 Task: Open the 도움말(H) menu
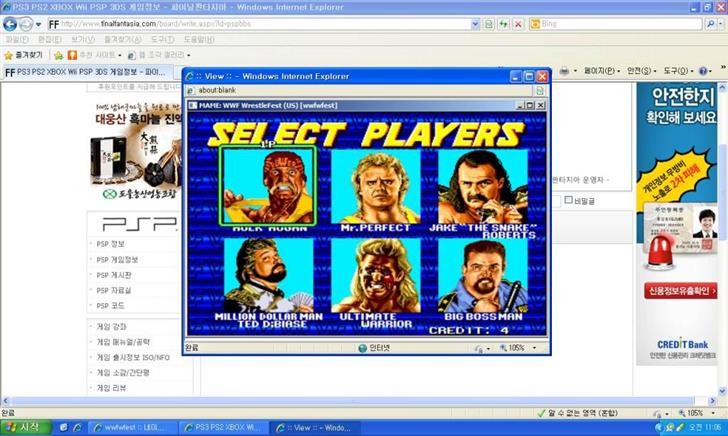click(x=199, y=39)
